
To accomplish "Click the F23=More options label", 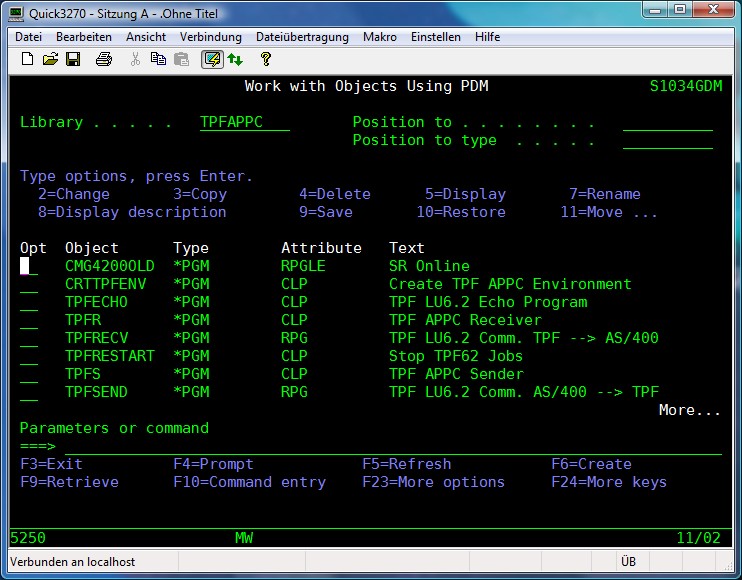I will point(433,482).
